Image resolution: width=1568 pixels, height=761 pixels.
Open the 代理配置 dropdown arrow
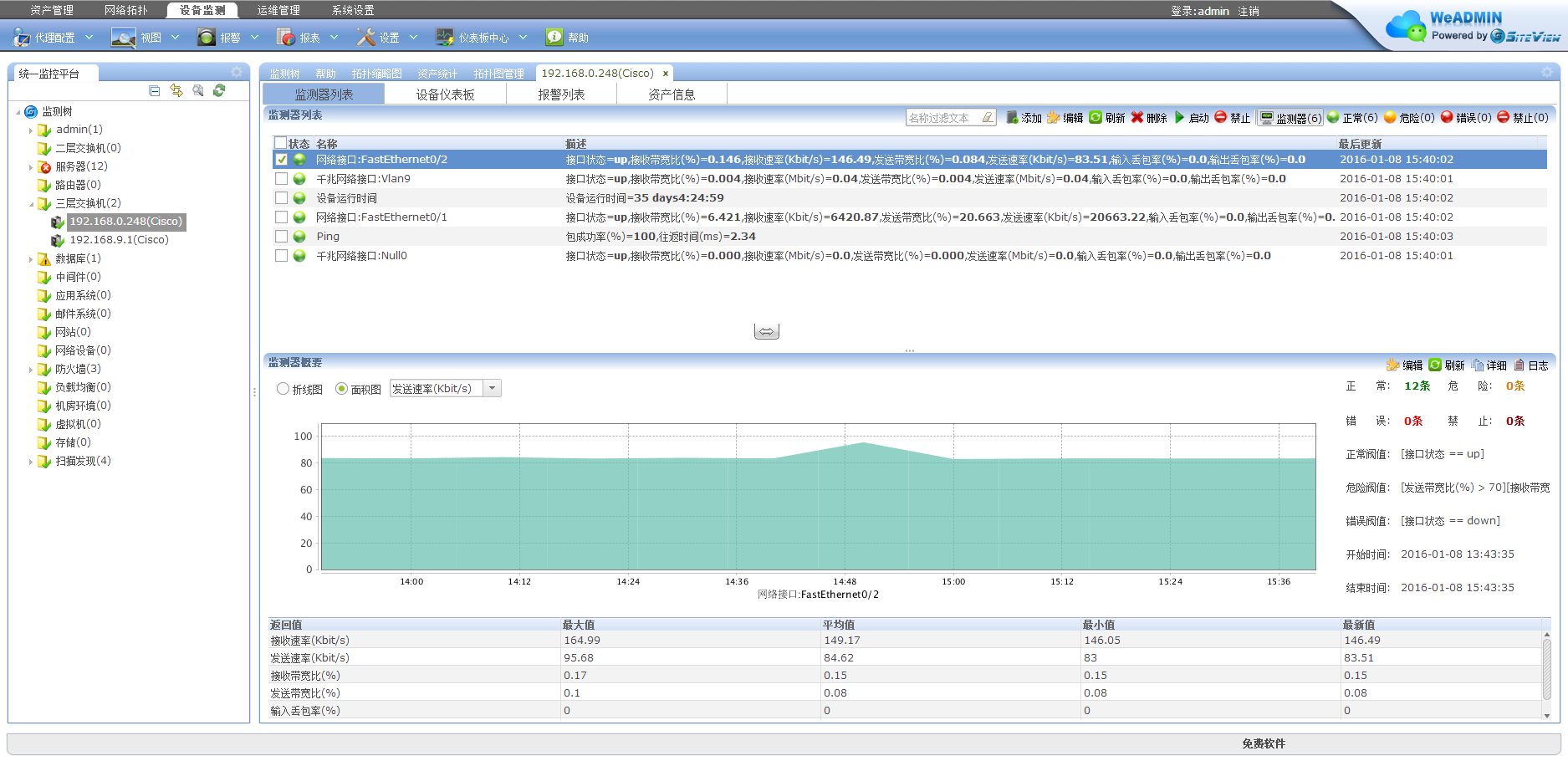pyautogui.click(x=89, y=38)
